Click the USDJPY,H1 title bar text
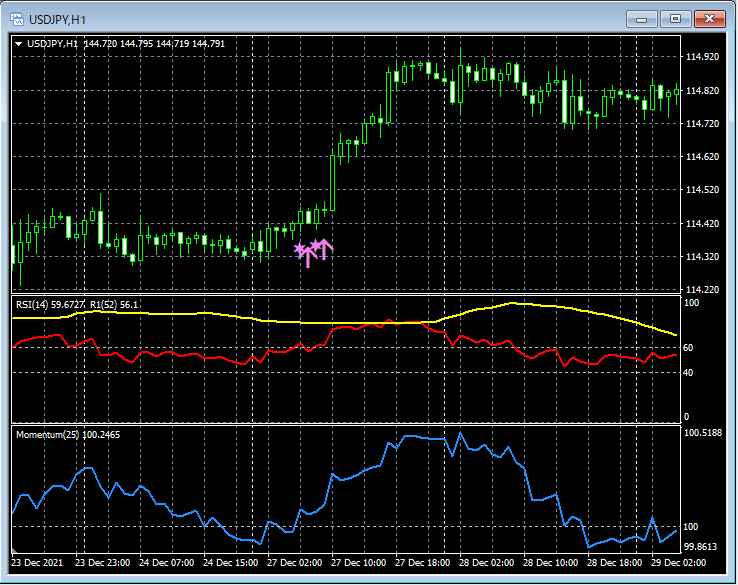This screenshot has width=738, height=585. coord(58,19)
